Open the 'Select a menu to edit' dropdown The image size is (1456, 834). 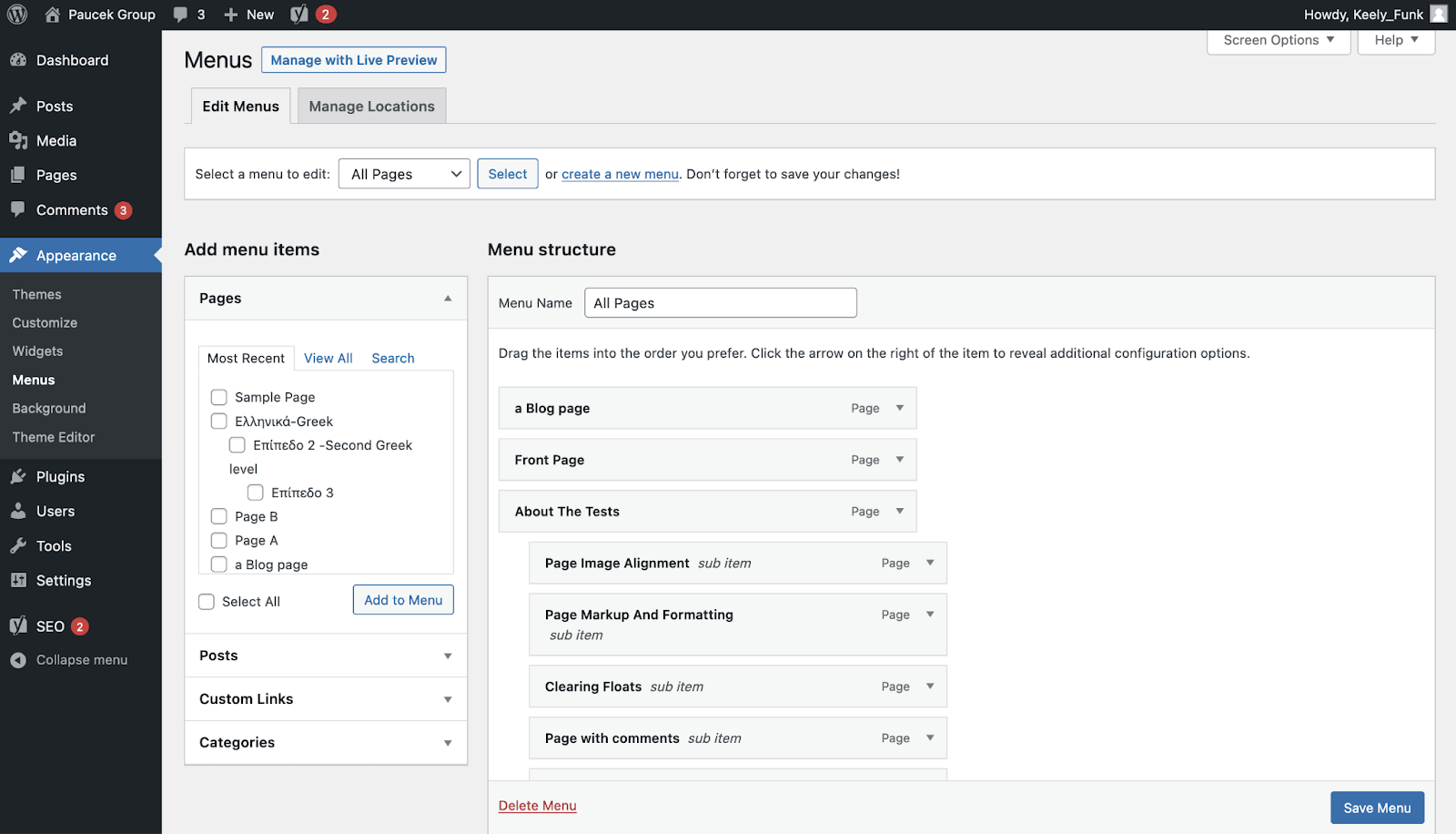[404, 173]
